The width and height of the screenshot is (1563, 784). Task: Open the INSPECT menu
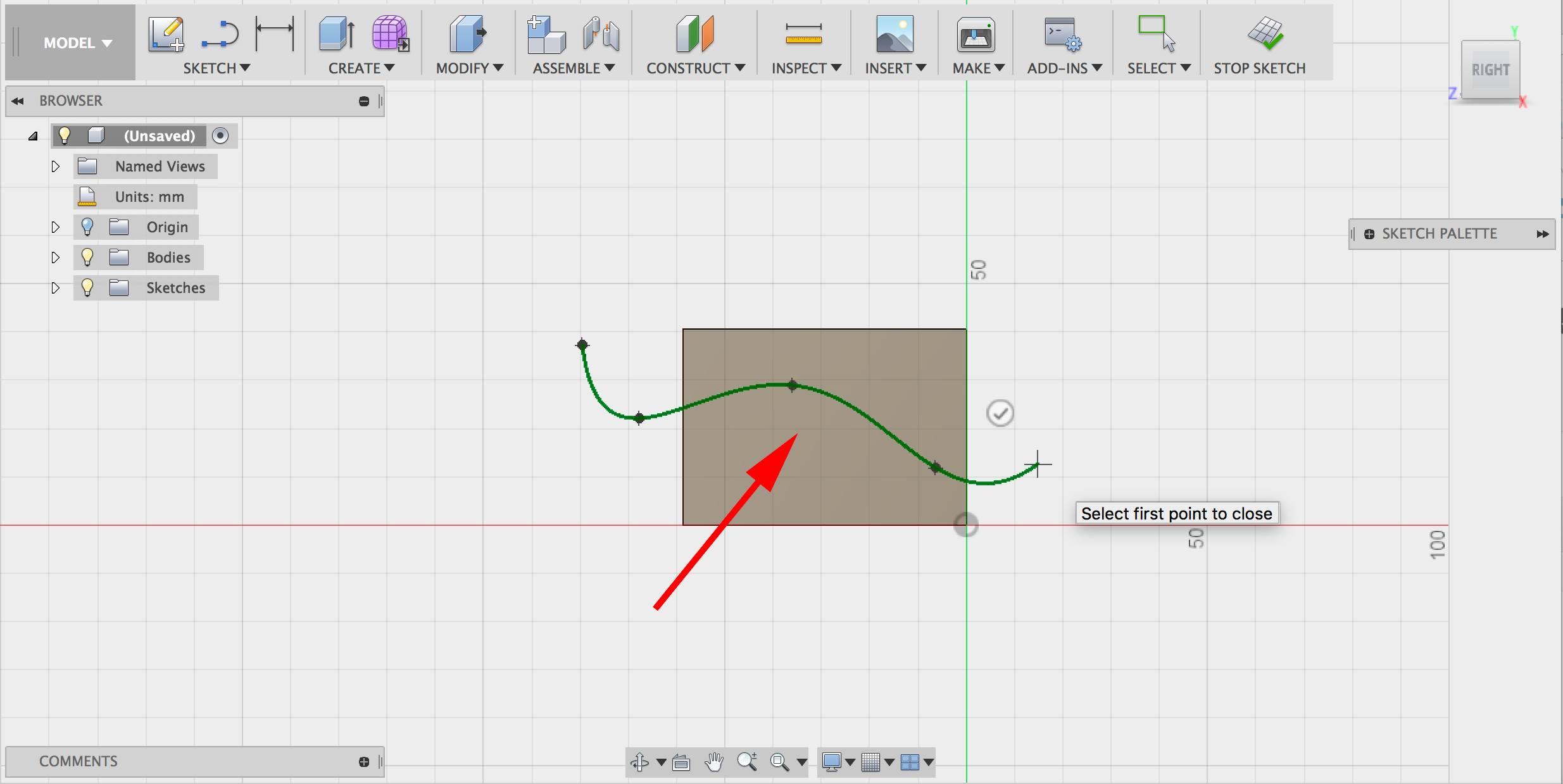click(806, 68)
